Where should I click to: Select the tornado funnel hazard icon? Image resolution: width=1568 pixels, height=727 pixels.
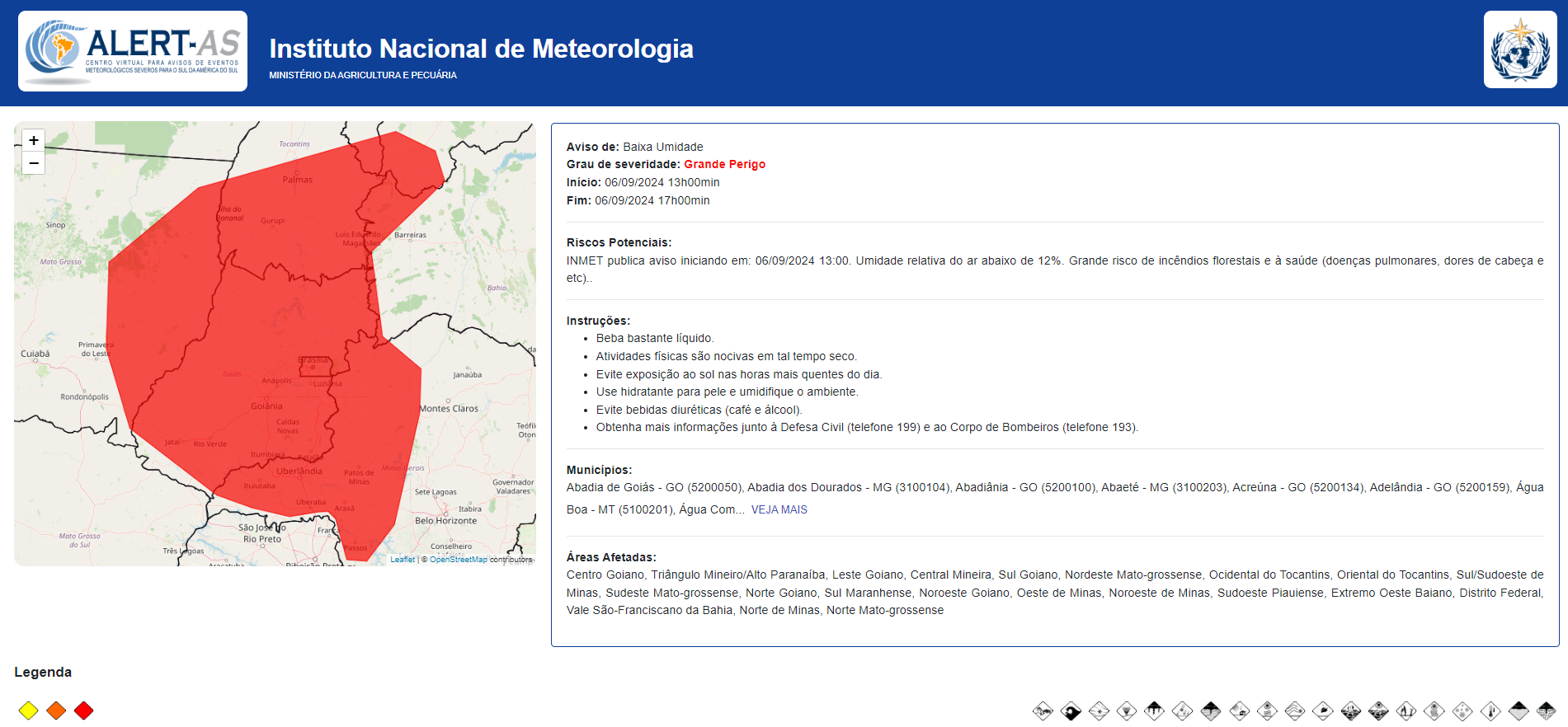coord(1127,711)
